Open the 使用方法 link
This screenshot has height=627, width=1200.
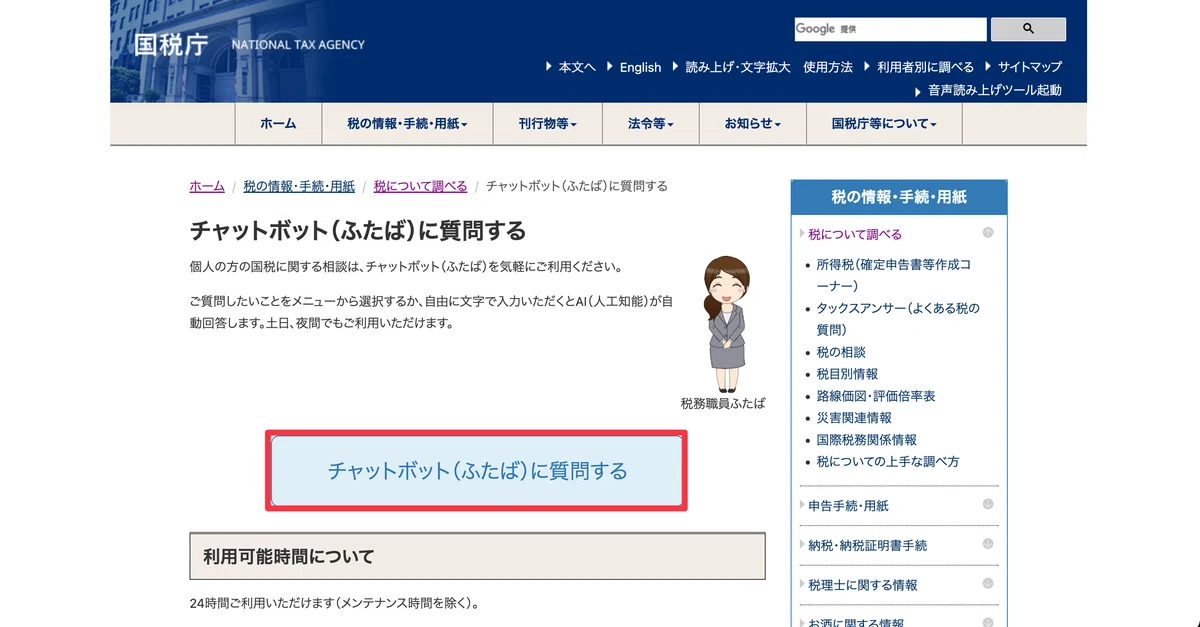[828, 67]
